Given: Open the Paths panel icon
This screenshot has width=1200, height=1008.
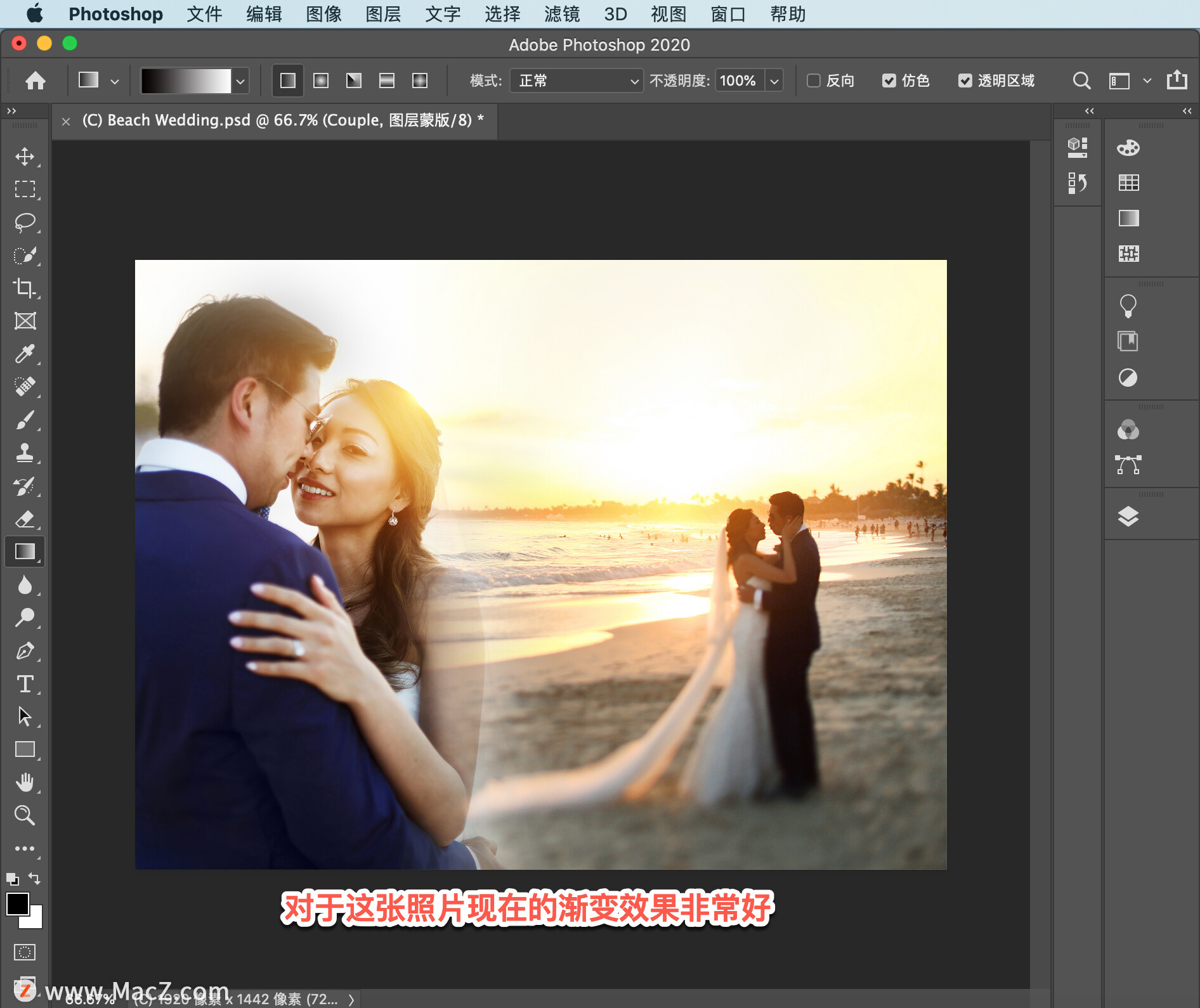Looking at the screenshot, I should coord(1128,465).
